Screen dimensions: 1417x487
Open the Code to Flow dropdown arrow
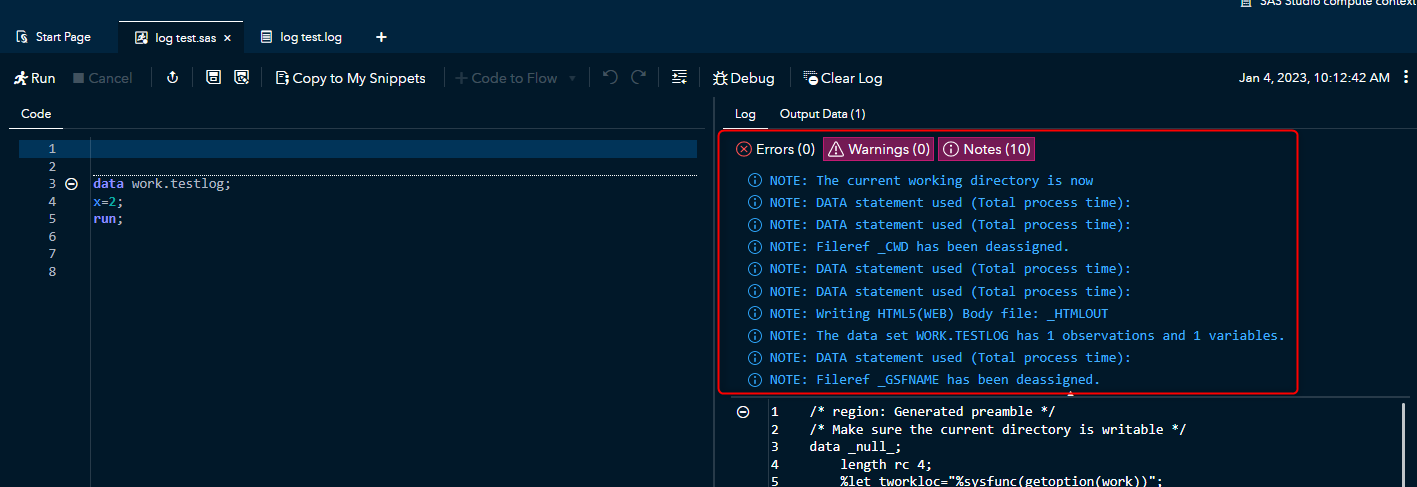click(x=572, y=78)
